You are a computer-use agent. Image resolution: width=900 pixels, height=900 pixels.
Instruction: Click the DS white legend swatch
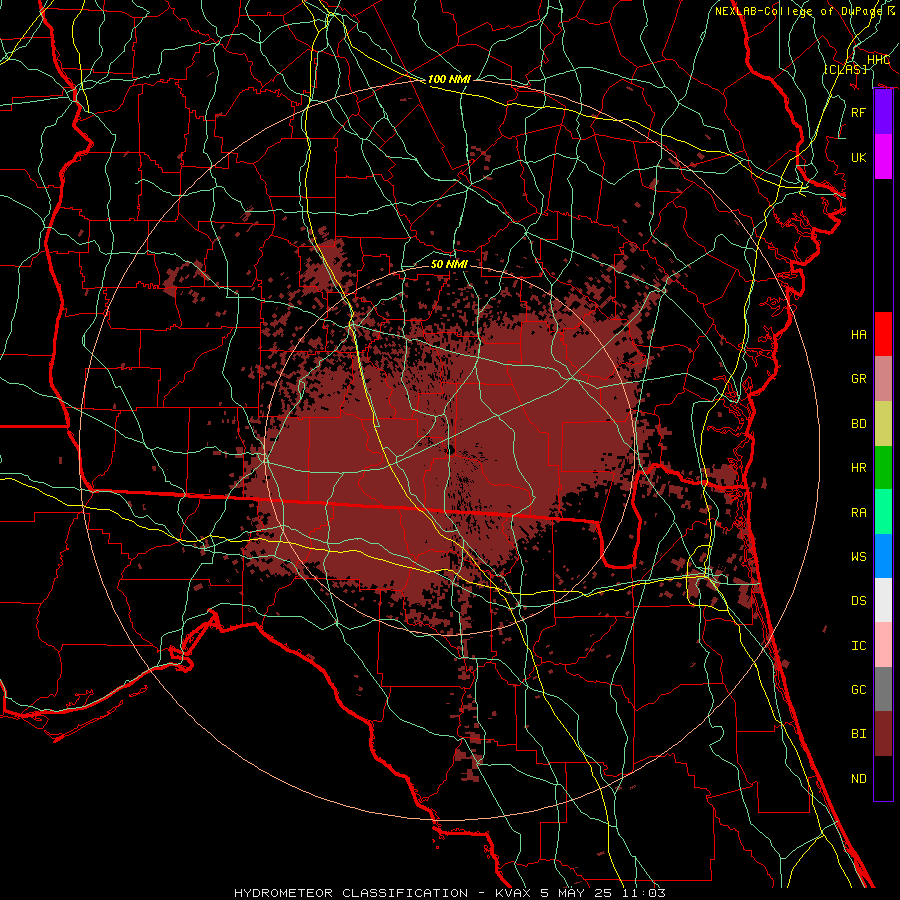883,600
